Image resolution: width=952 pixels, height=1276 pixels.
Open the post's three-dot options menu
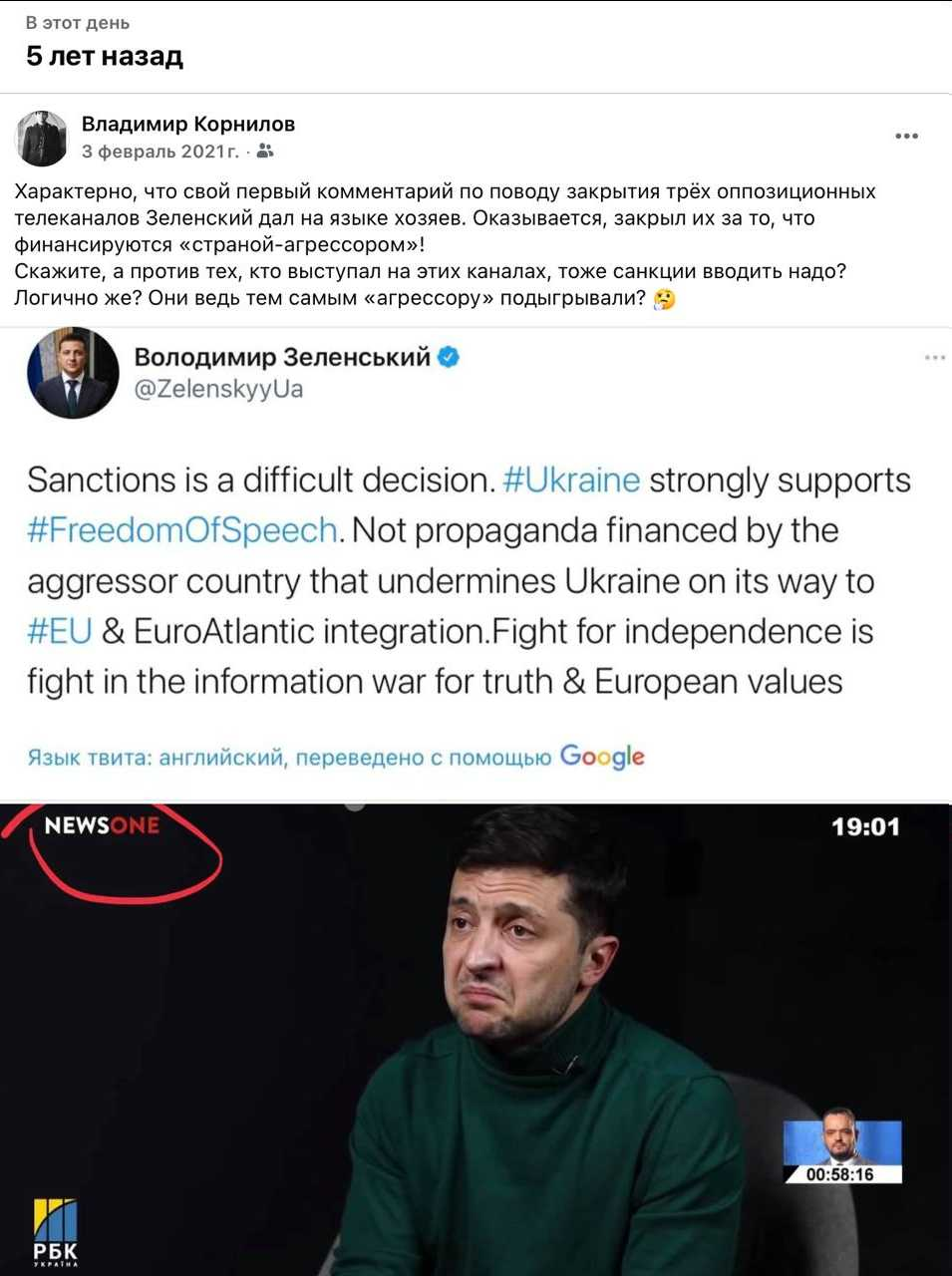[906, 137]
